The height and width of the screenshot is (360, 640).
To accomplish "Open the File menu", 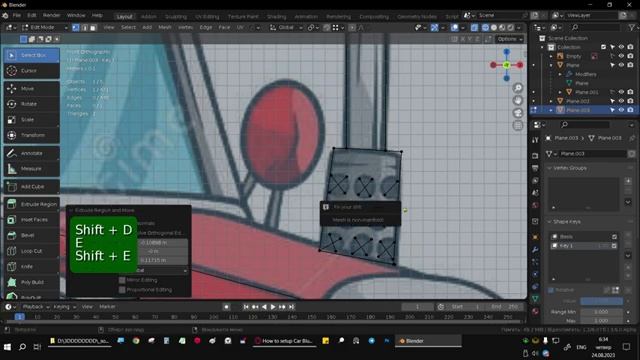I will pos(17,16).
